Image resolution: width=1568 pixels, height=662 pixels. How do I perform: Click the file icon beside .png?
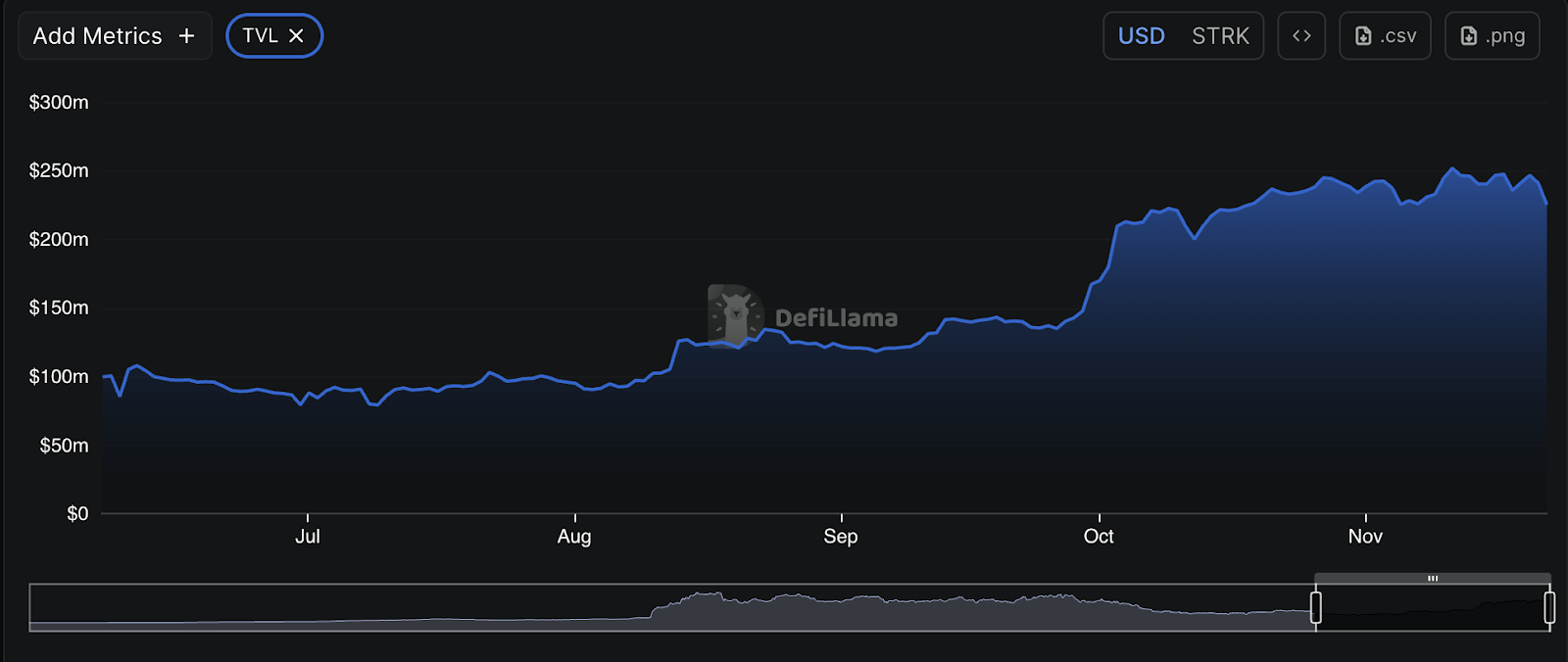pyautogui.click(x=1468, y=36)
